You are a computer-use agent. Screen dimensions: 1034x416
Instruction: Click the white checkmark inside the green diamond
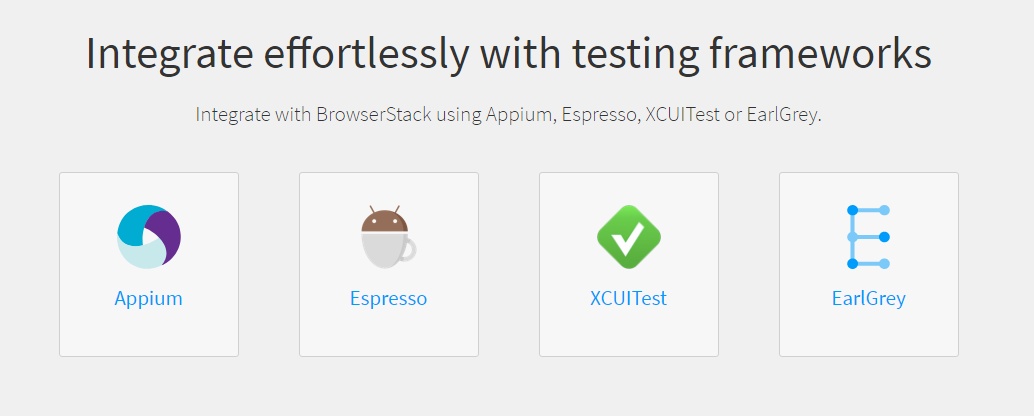point(628,239)
